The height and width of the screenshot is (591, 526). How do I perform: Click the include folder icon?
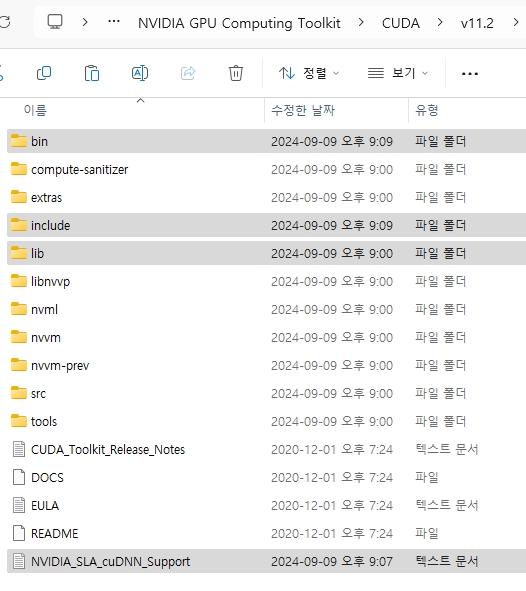point(19,225)
